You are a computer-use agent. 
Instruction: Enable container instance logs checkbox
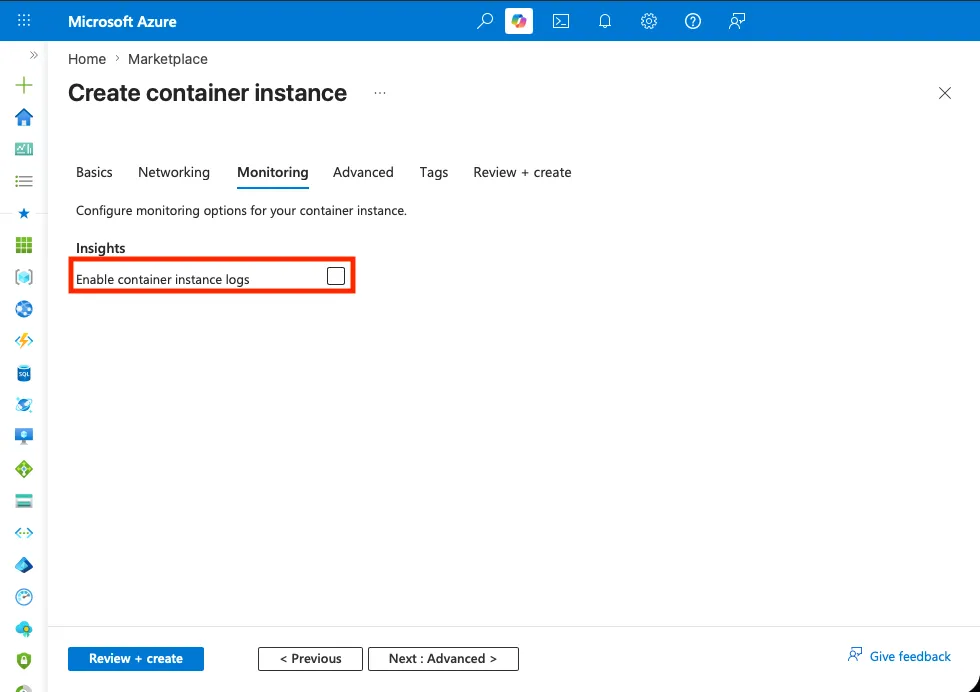336,276
